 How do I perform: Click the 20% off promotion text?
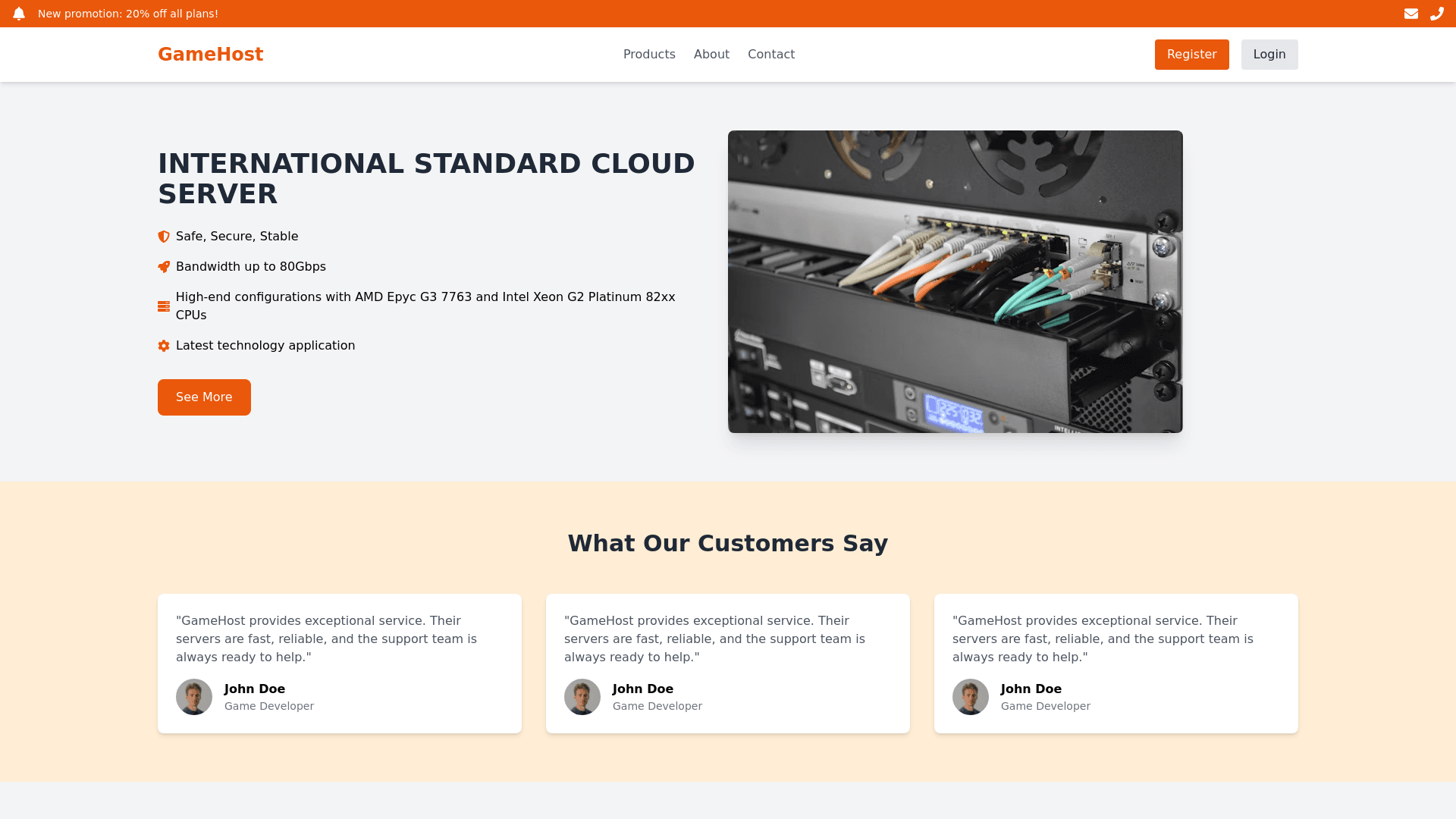(128, 14)
